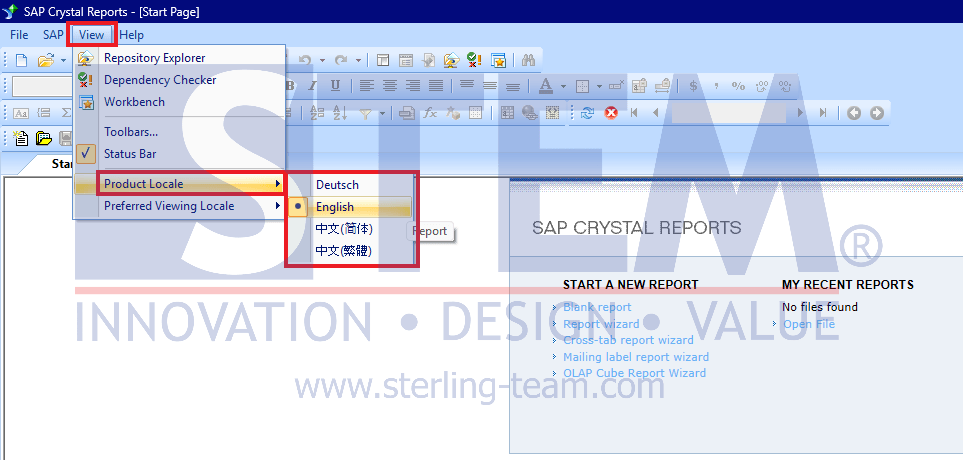
Task: Toggle the Status Bar checkmark option
Action: (130, 154)
